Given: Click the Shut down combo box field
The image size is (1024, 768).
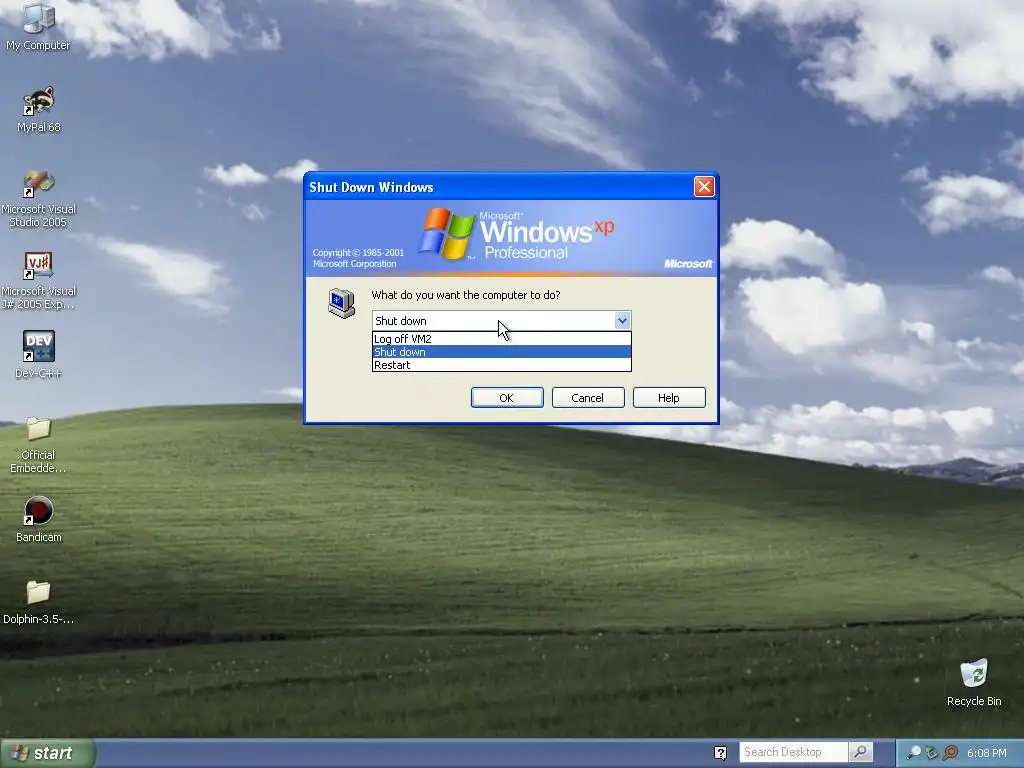Looking at the screenshot, I should pos(502,321).
